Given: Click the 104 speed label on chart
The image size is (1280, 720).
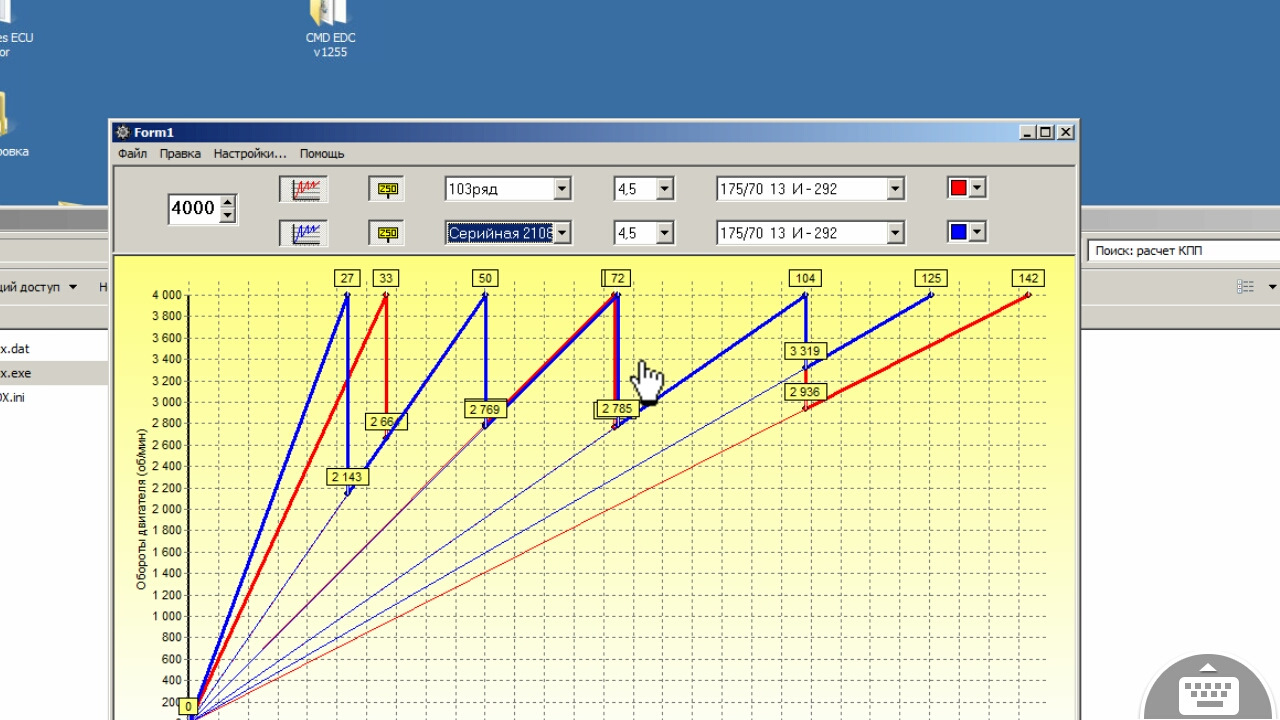Looking at the screenshot, I should coord(805,278).
